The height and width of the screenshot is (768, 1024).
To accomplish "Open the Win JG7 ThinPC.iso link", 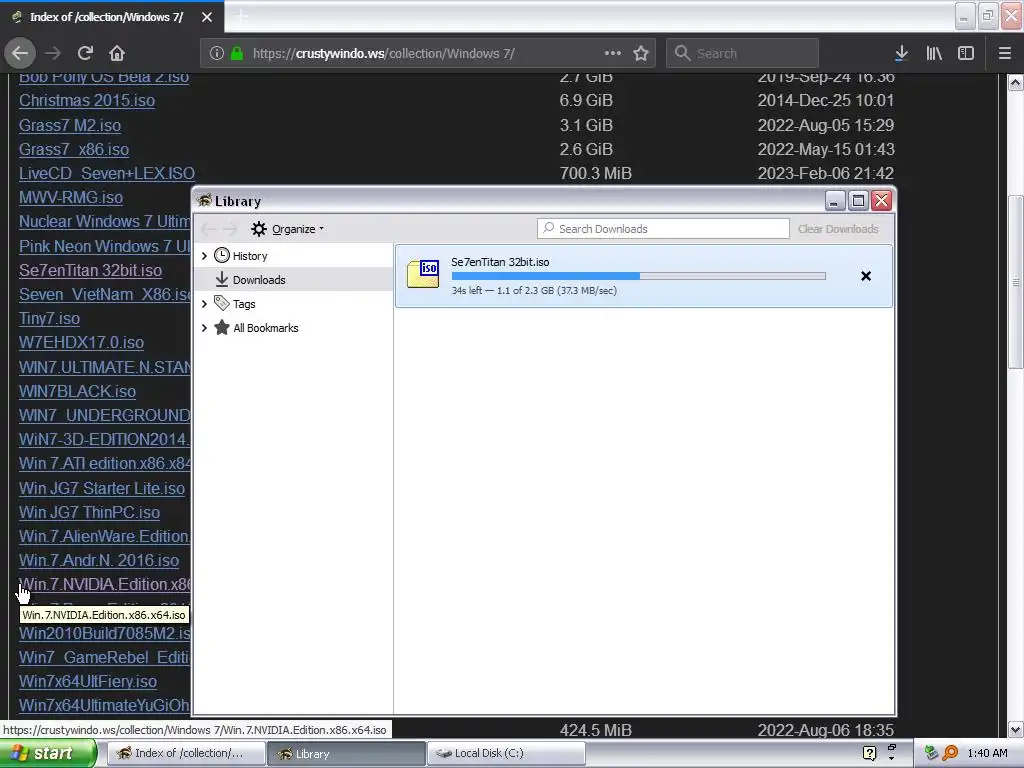I will [x=89, y=513].
